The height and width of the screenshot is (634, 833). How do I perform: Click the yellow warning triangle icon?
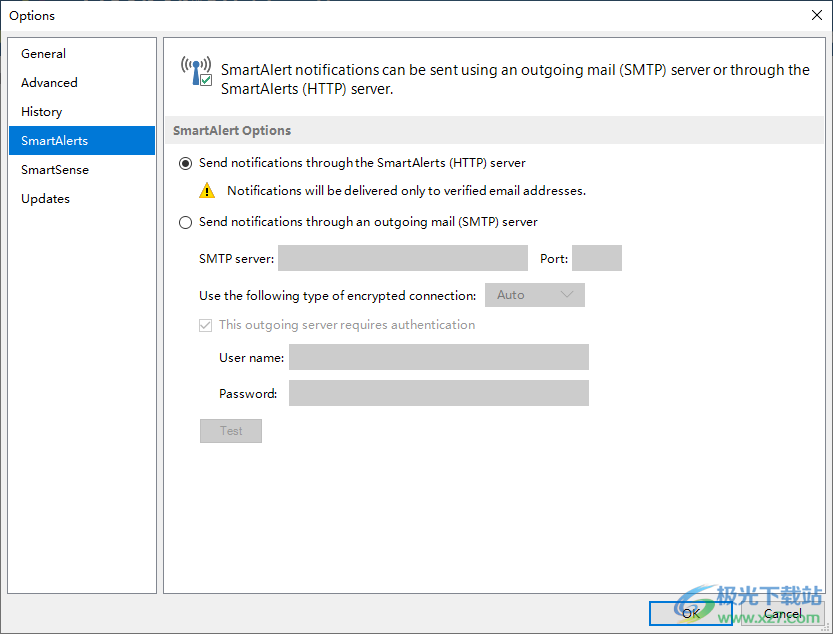tap(207, 190)
